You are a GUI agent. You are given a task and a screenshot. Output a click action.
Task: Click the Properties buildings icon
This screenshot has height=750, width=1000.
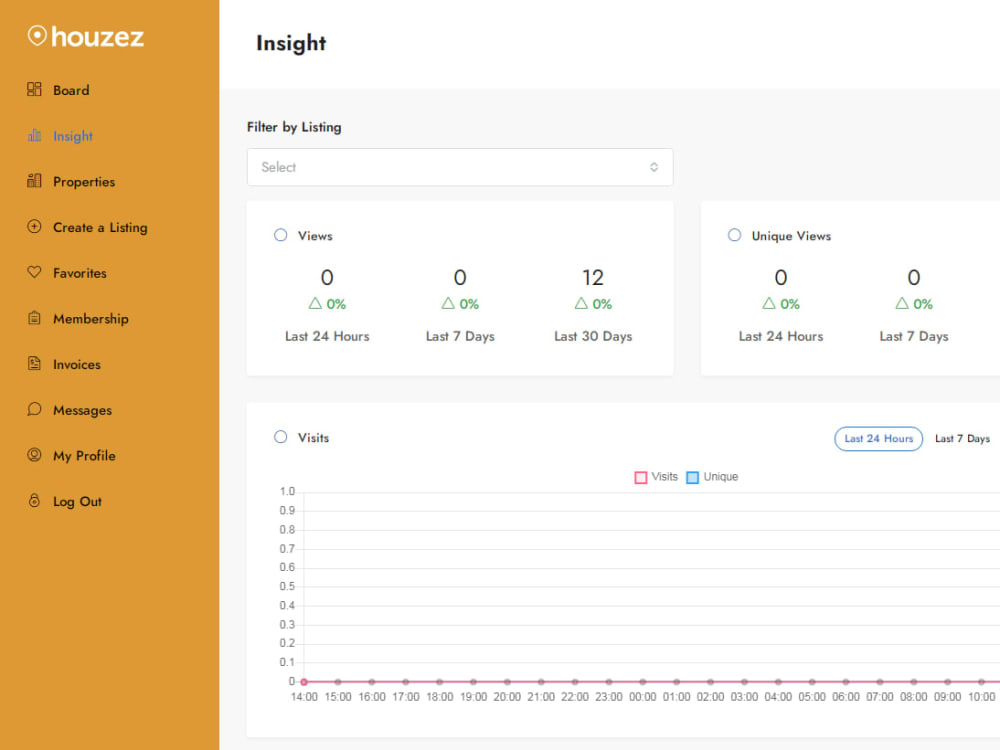coord(34,181)
